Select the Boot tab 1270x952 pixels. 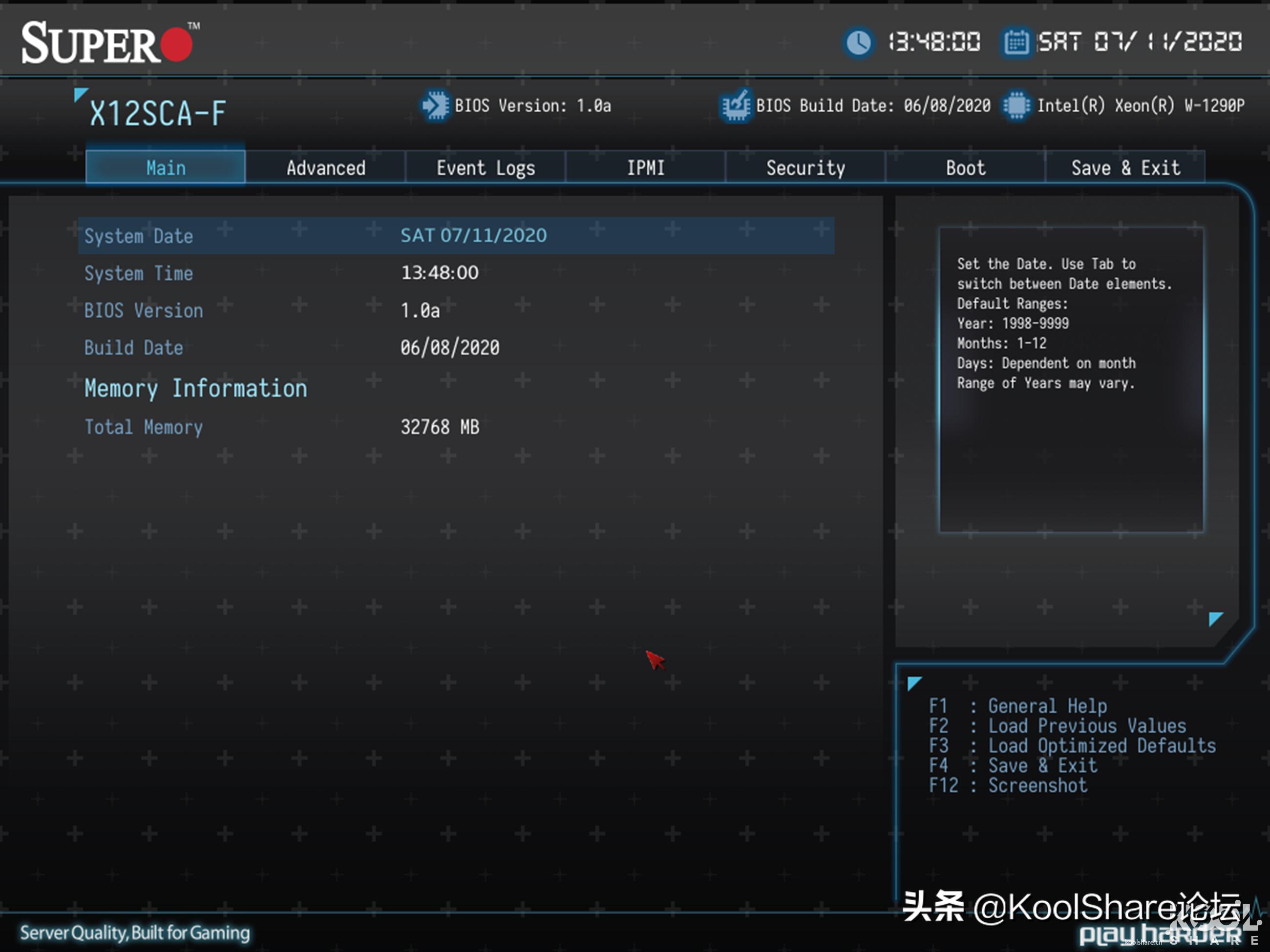pos(965,167)
